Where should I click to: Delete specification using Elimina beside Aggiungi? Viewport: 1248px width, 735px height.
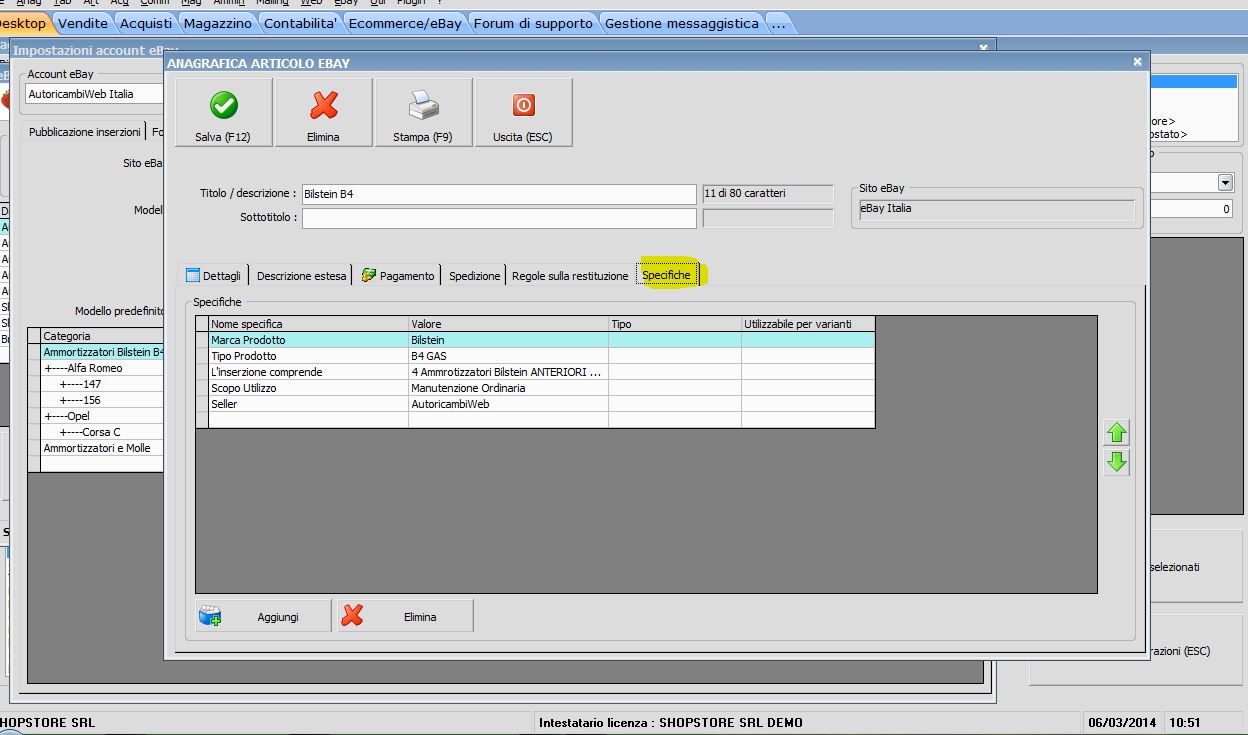pos(405,616)
